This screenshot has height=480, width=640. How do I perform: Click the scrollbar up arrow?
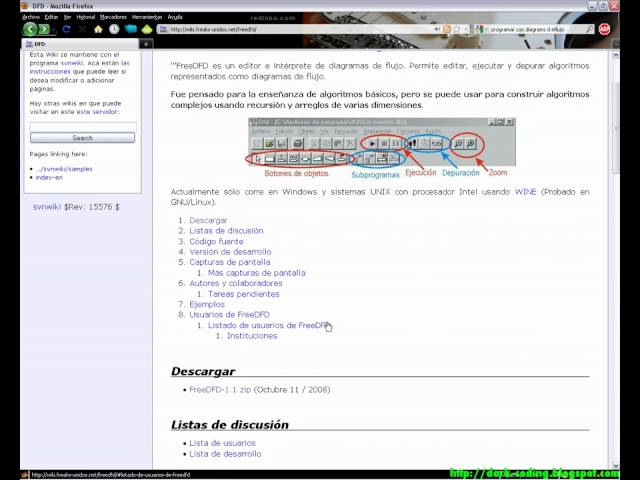616,54
